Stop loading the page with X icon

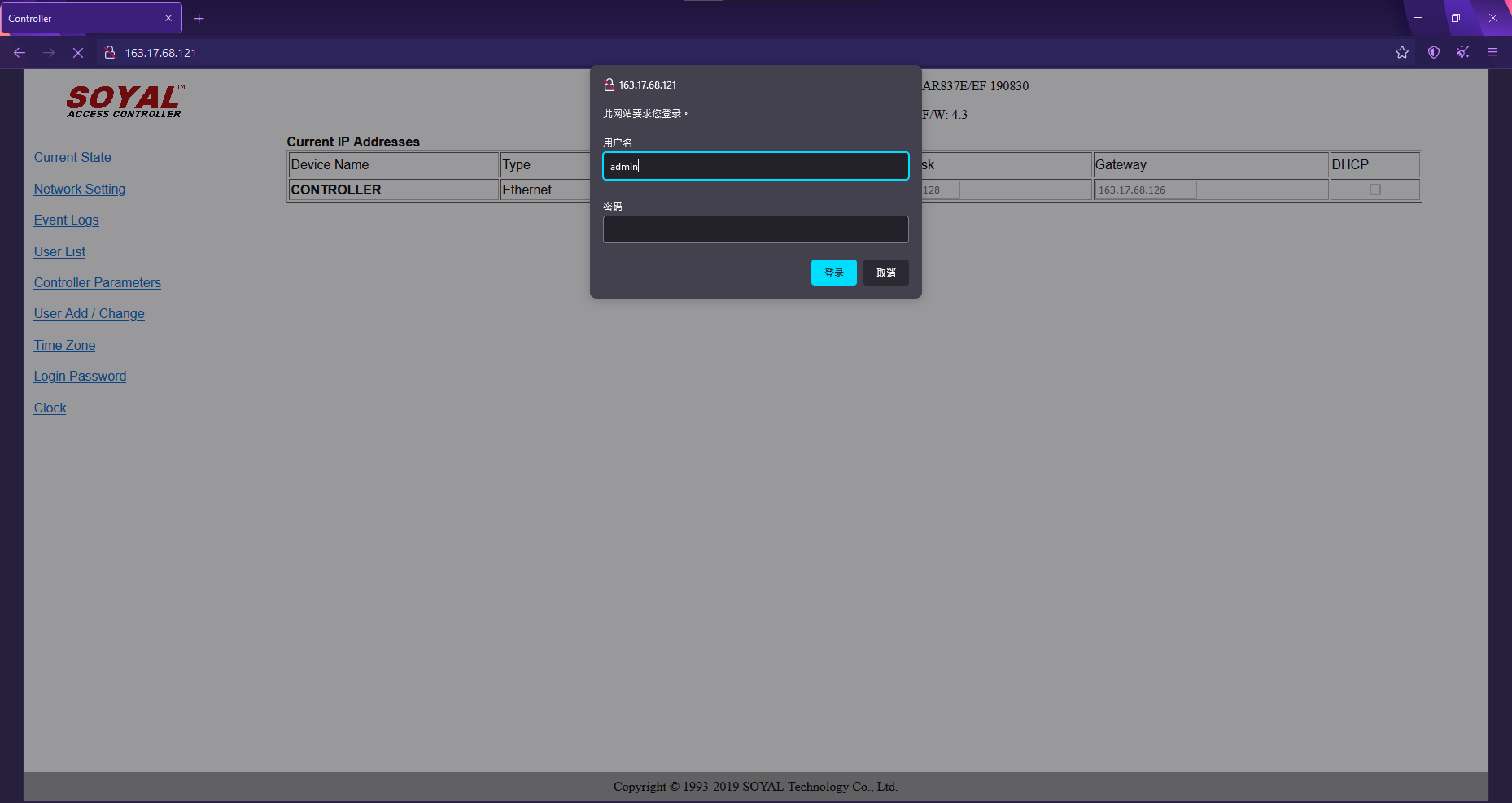pyautogui.click(x=78, y=52)
